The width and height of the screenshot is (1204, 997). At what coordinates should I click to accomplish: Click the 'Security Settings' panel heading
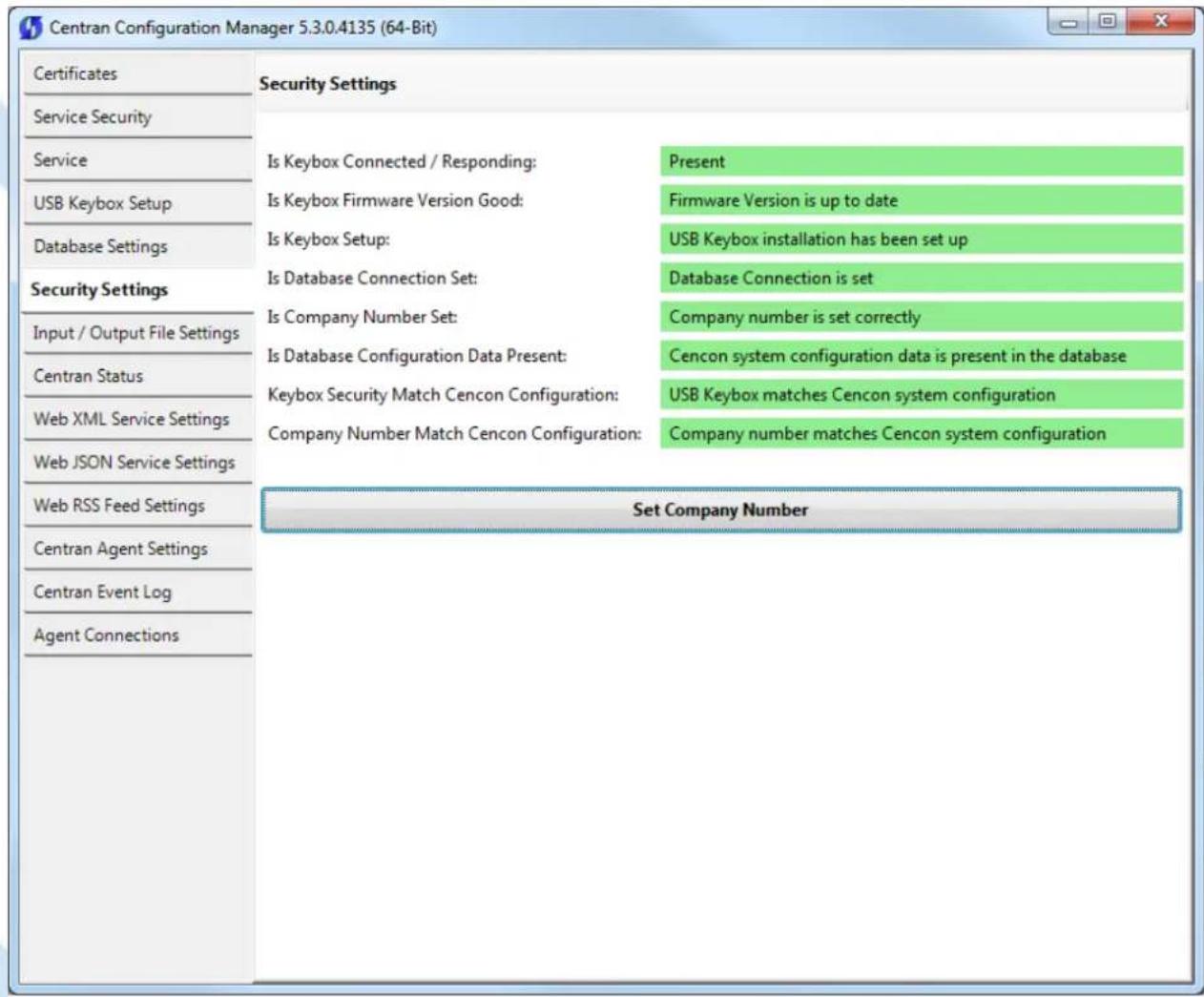(x=327, y=84)
